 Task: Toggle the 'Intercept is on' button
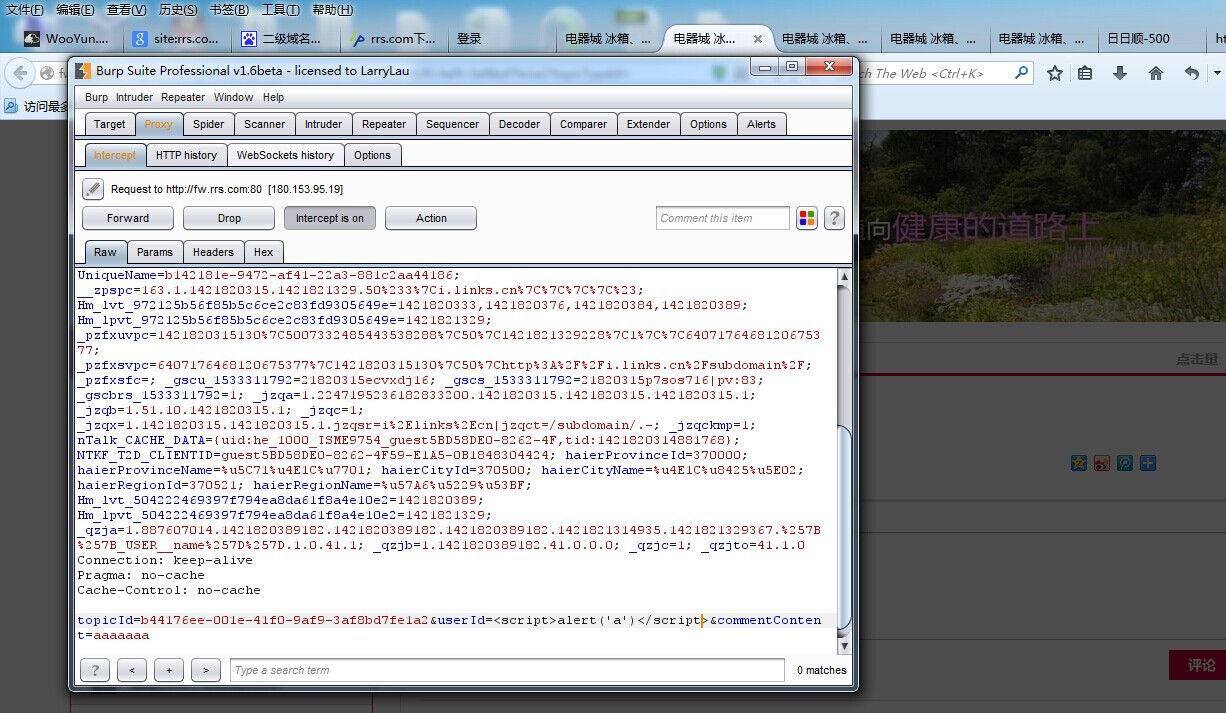point(330,218)
